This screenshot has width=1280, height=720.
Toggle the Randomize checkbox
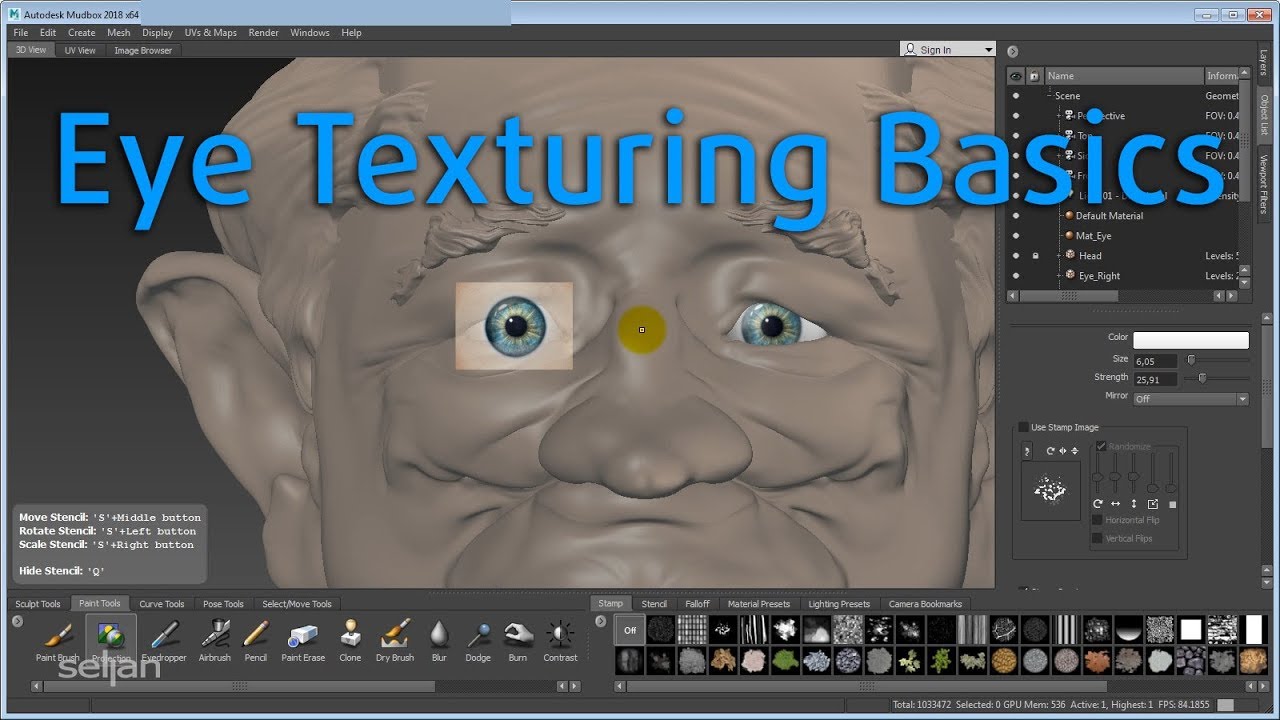tap(1101, 446)
